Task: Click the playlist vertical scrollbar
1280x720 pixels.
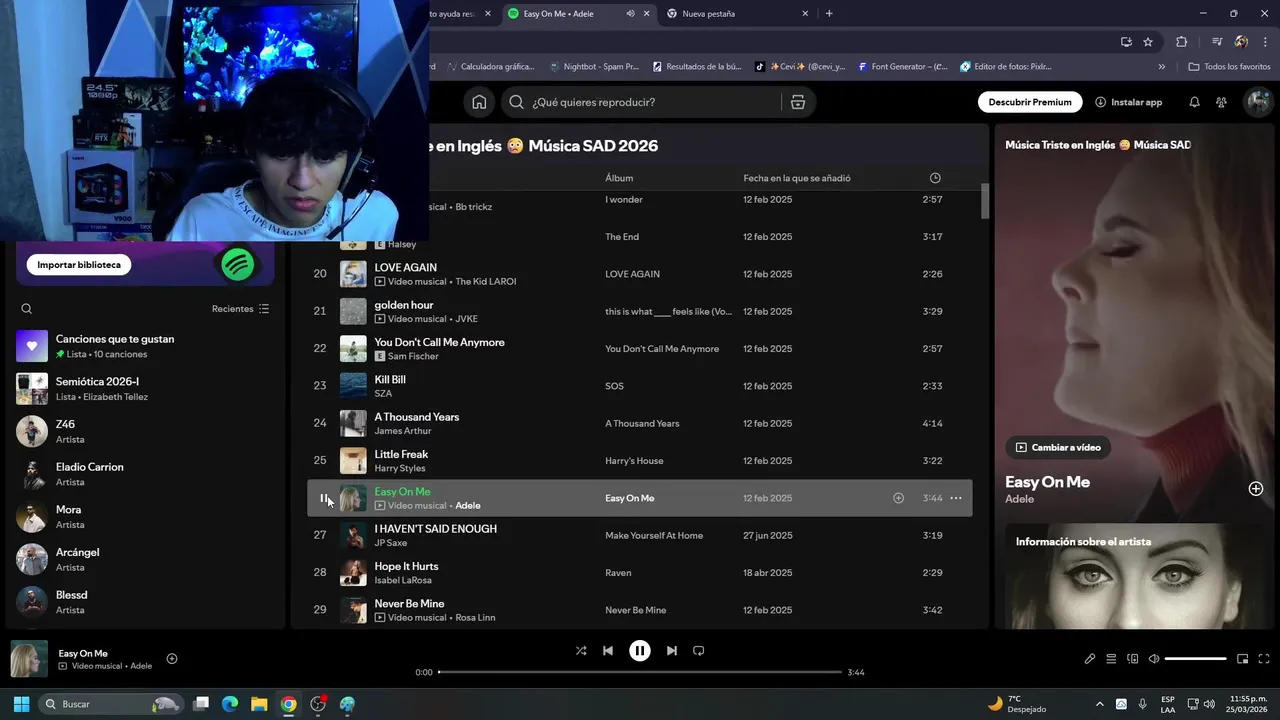Action: click(x=985, y=201)
